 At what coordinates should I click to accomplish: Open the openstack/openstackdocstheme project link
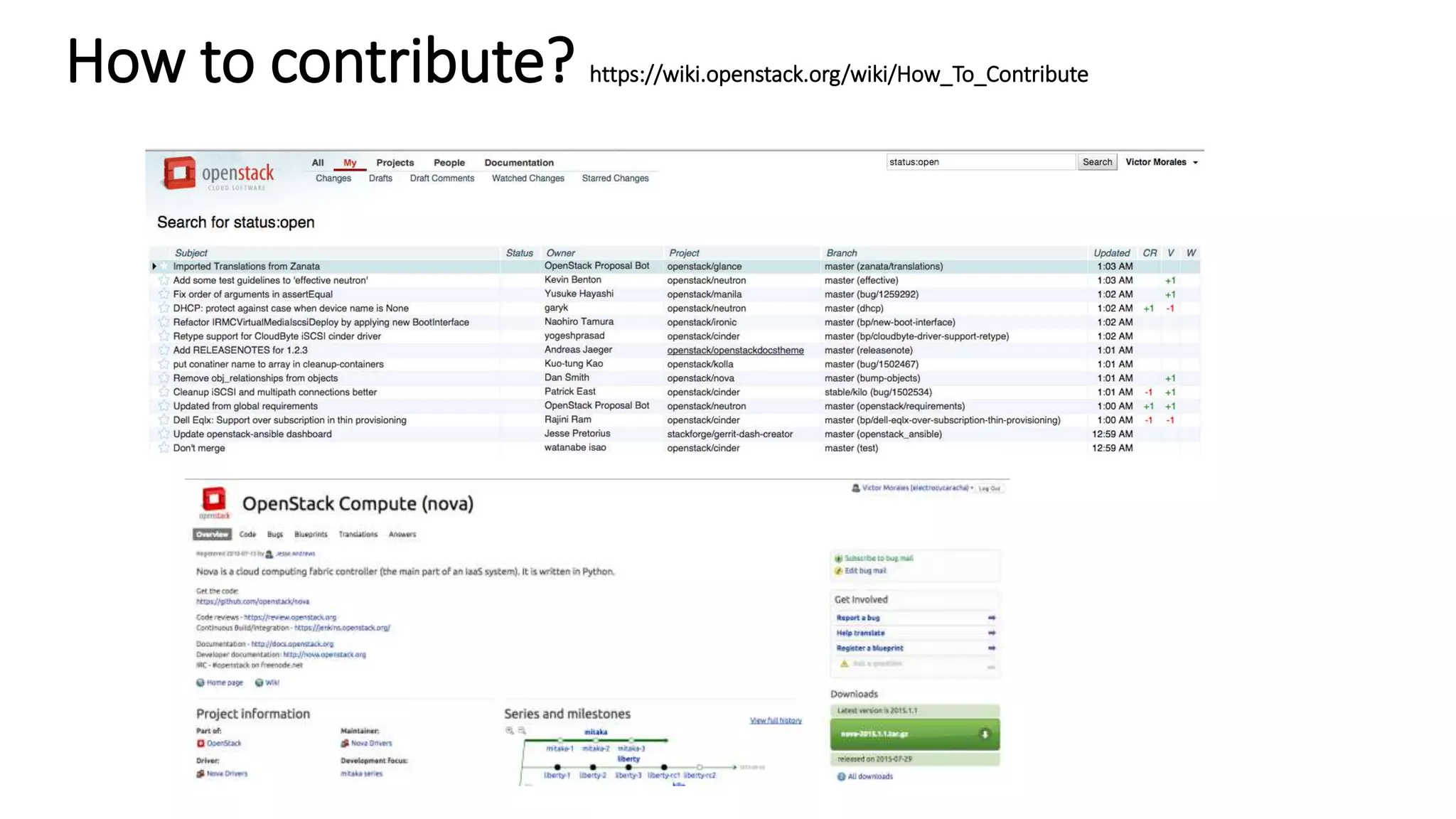(735, 350)
